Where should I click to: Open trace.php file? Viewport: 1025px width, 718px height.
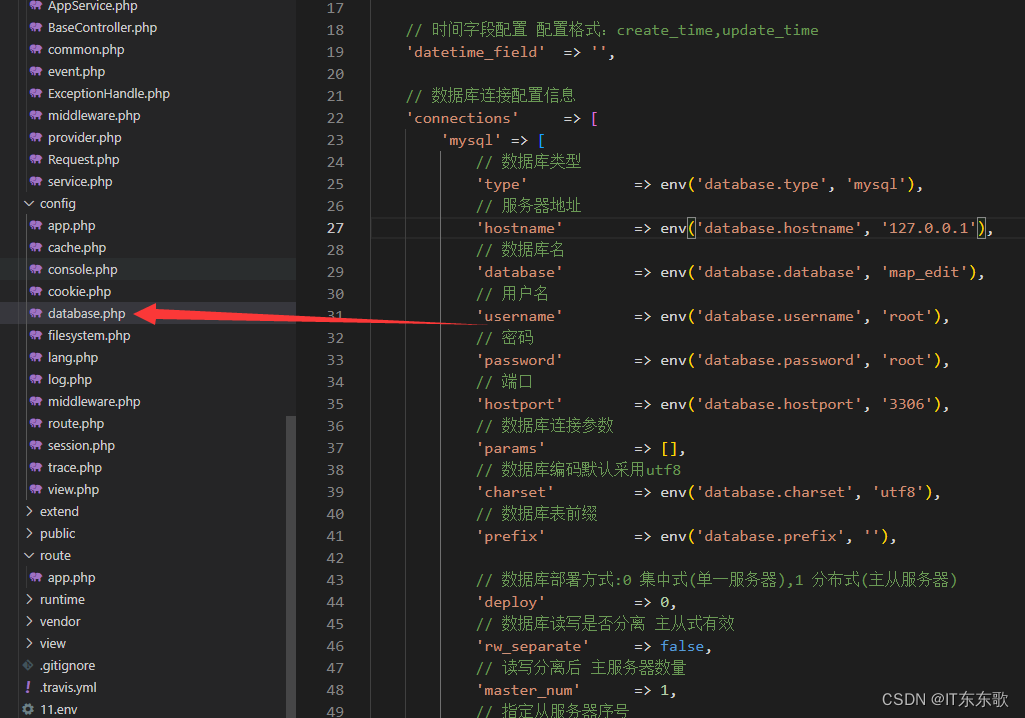[x=75, y=468]
